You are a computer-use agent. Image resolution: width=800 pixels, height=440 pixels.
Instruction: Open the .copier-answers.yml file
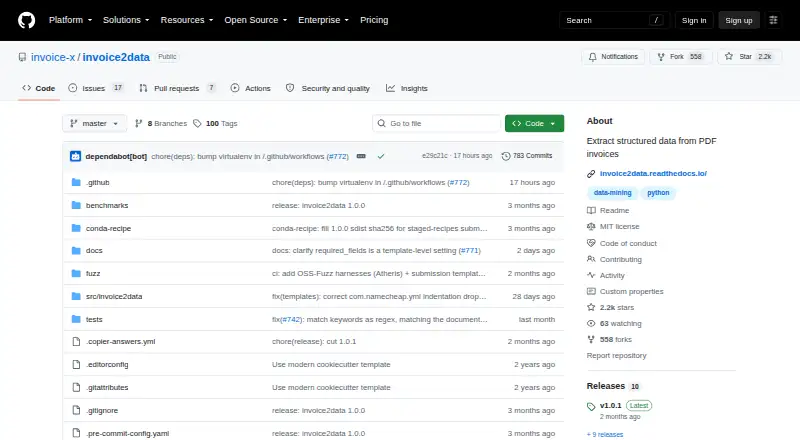(x=120, y=341)
